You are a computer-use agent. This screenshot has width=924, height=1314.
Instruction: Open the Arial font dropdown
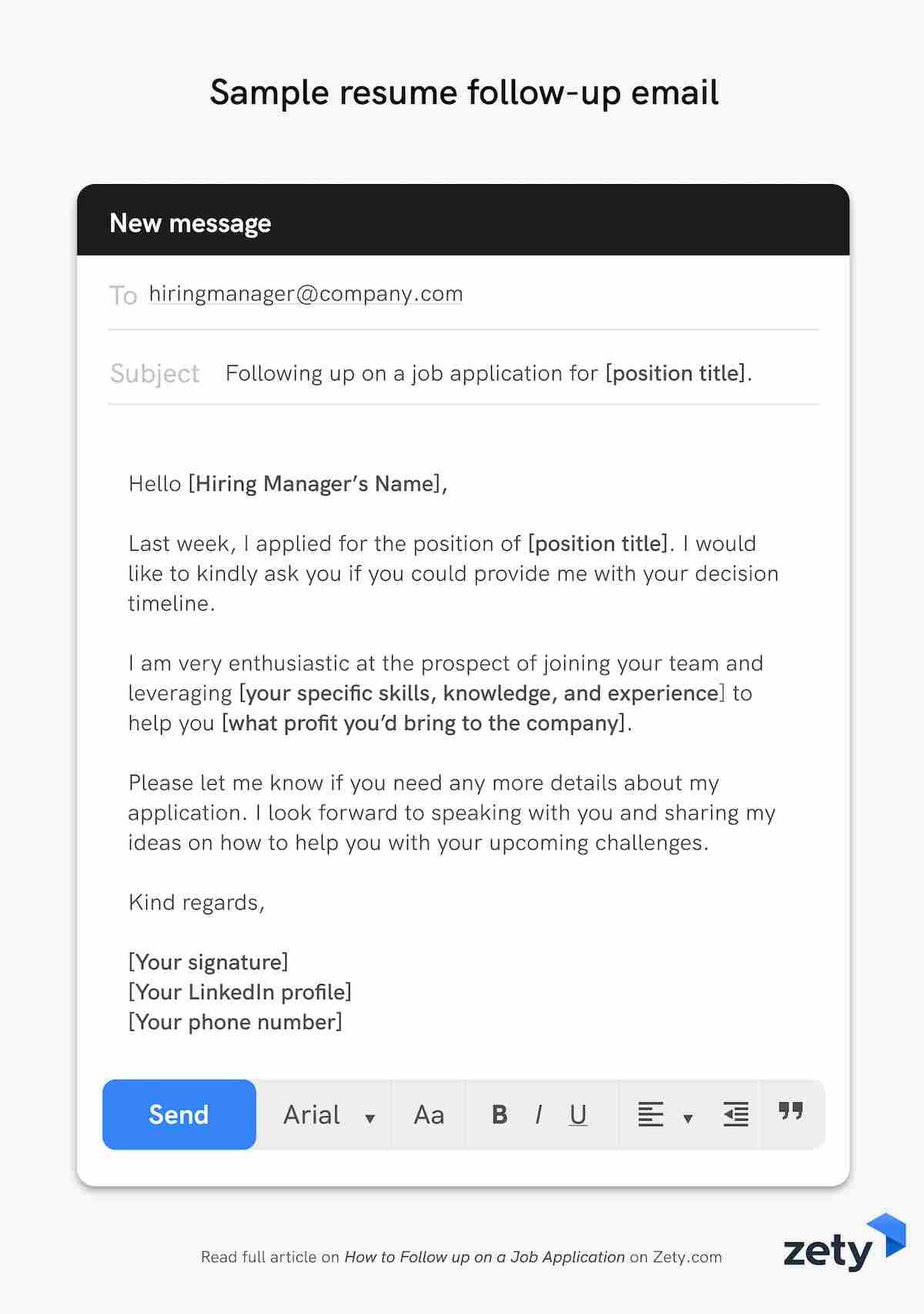point(312,1115)
